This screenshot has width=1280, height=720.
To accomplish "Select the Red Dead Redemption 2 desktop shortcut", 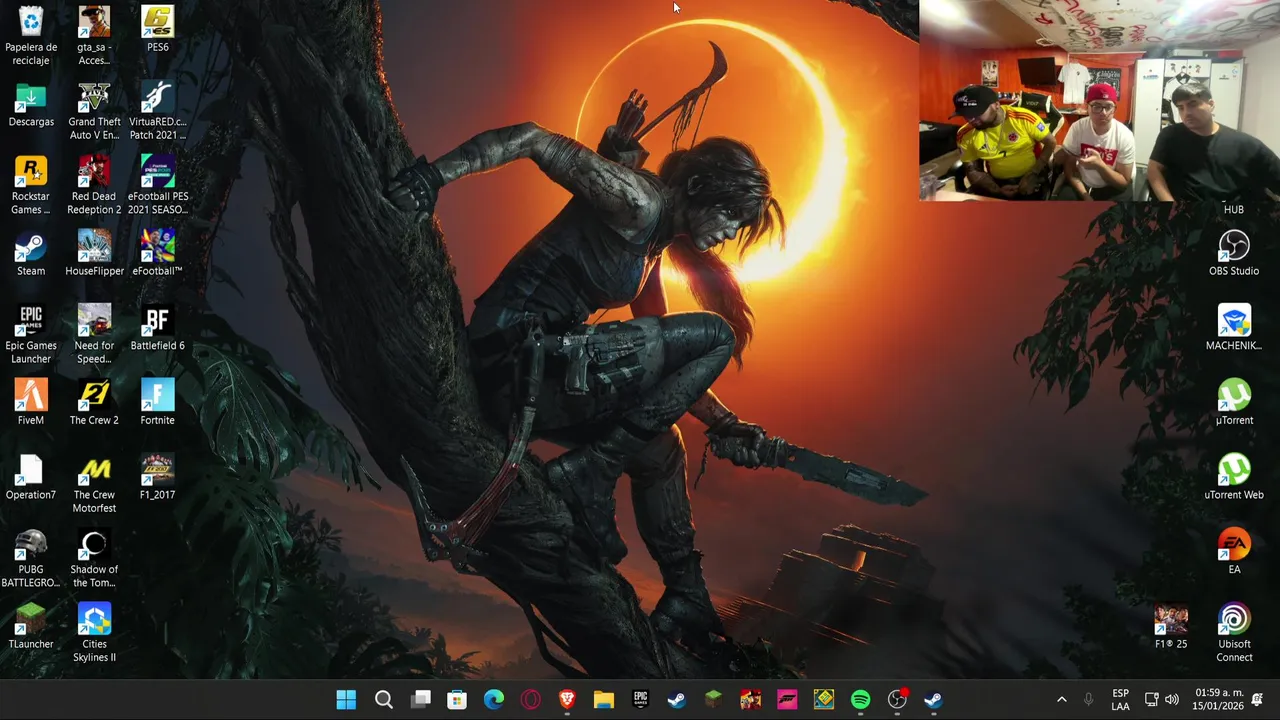I will (x=94, y=185).
